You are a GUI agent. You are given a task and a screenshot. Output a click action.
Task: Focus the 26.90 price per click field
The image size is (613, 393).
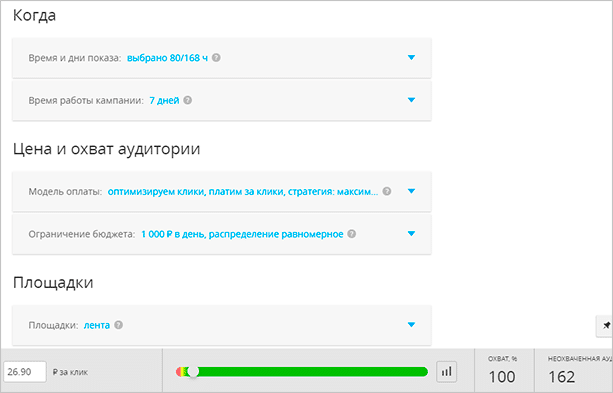point(25,372)
